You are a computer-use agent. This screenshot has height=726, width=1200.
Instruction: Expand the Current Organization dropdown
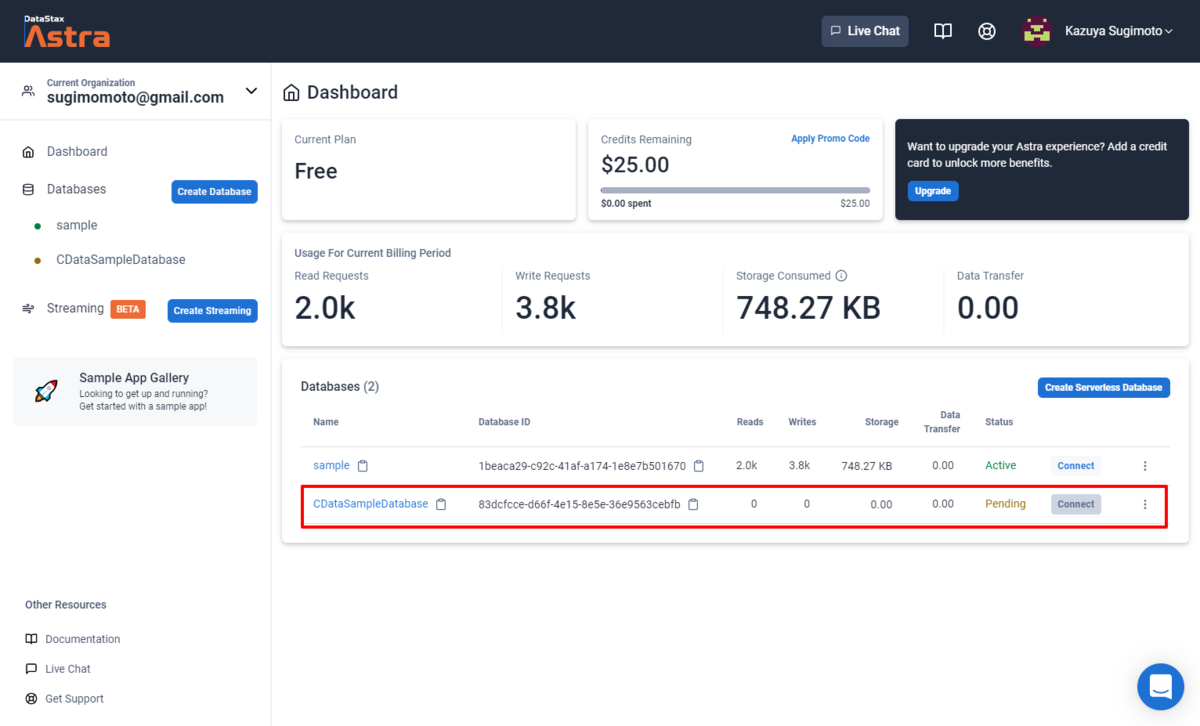tap(251, 90)
